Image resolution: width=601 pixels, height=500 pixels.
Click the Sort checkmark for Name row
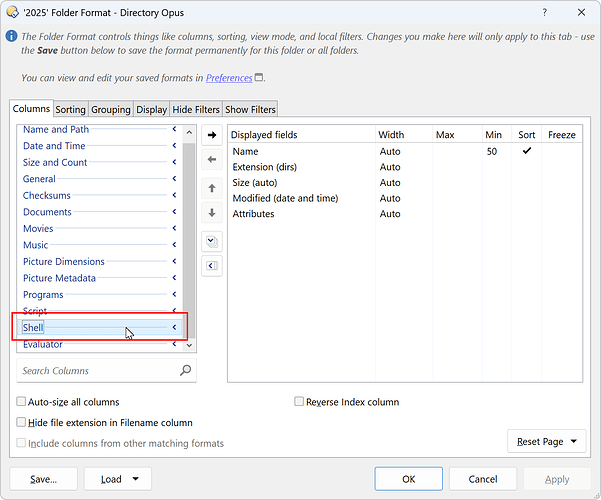coord(527,151)
